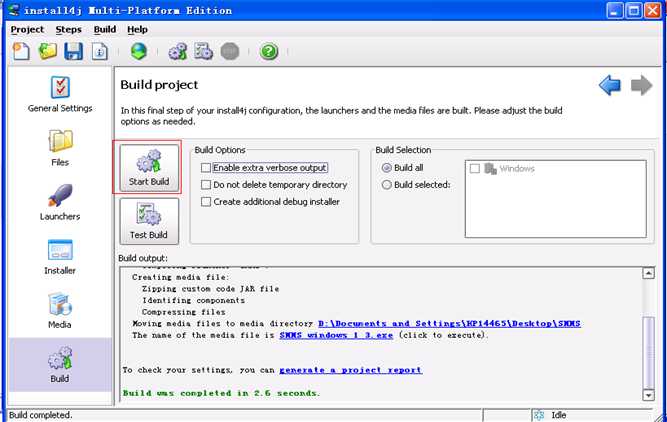Image resolution: width=667 pixels, height=422 pixels.
Task: Open the Steps menu
Action: 68,29
